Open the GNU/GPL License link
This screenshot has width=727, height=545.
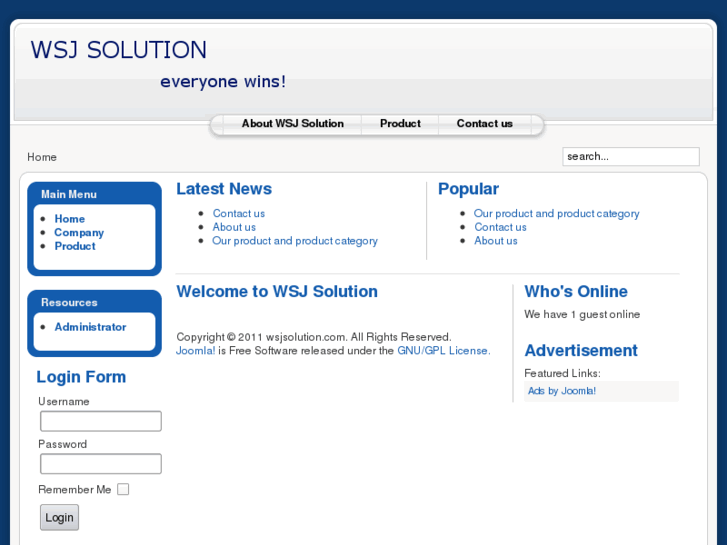444,351
